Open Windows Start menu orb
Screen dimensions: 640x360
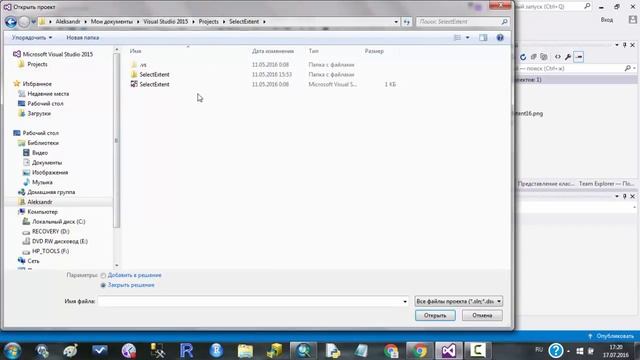click(x=12, y=351)
